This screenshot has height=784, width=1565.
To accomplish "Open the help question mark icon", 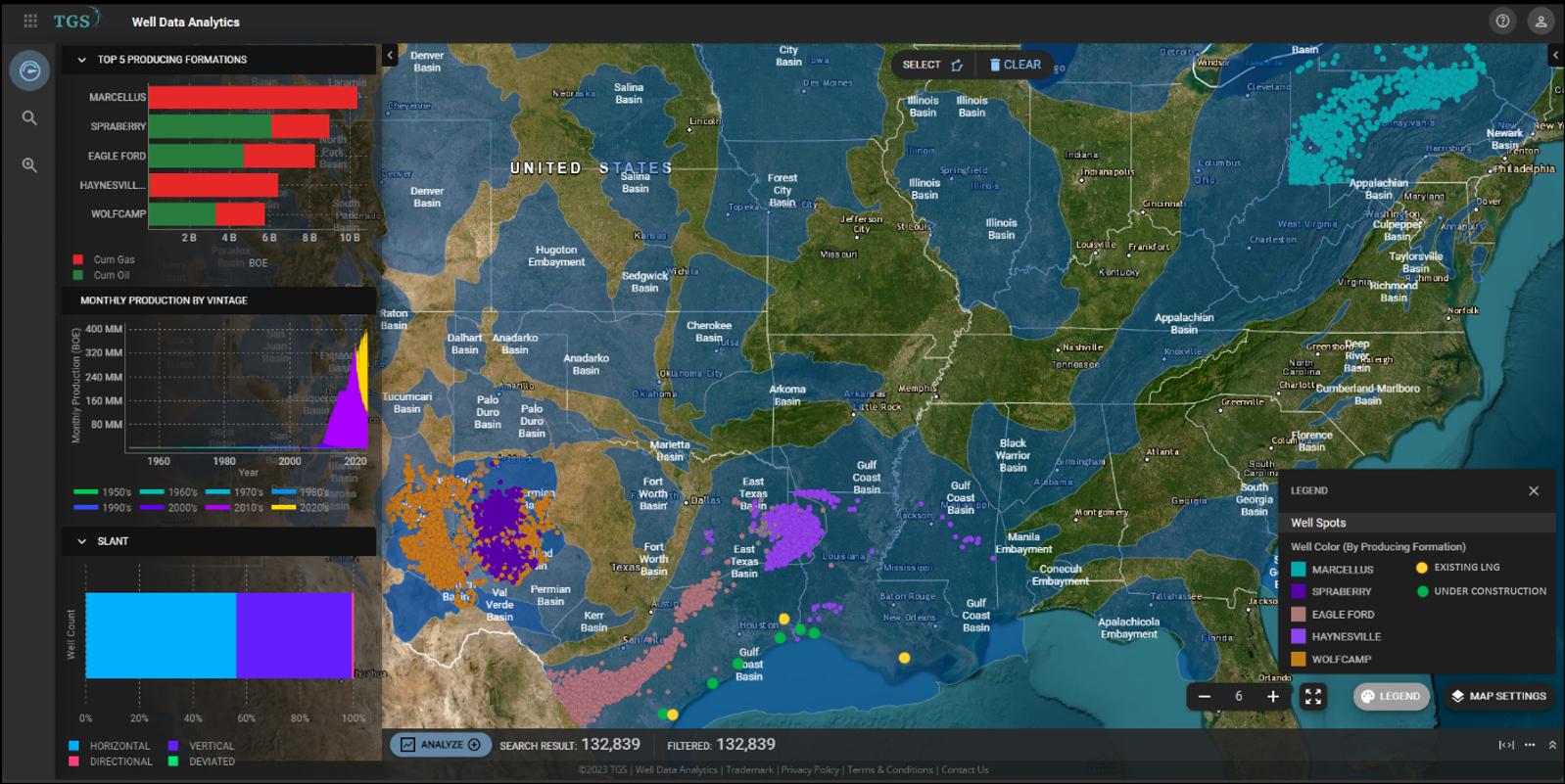I will (1502, 21).
